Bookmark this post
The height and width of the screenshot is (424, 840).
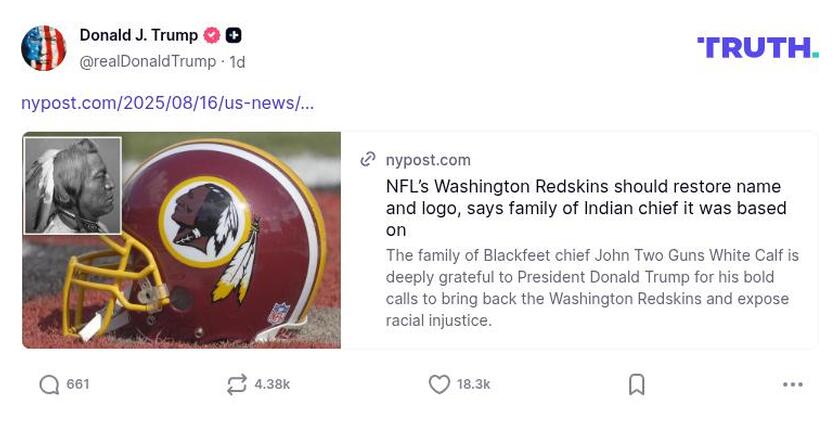(x=636, y=385)
